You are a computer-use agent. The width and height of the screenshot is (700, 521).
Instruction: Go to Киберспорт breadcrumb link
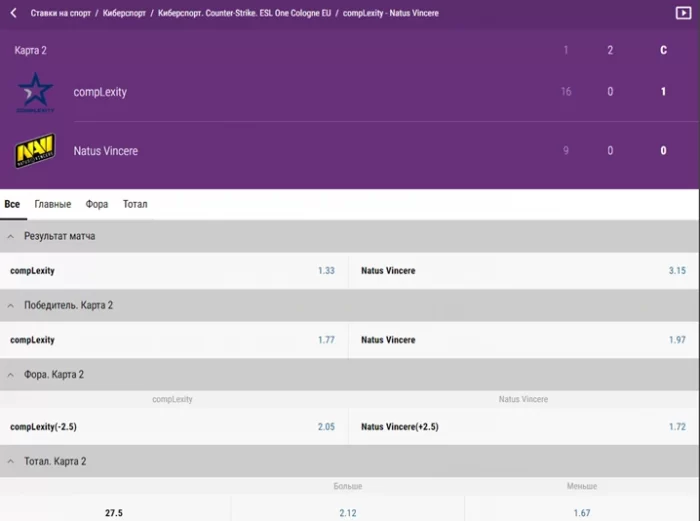125,13
